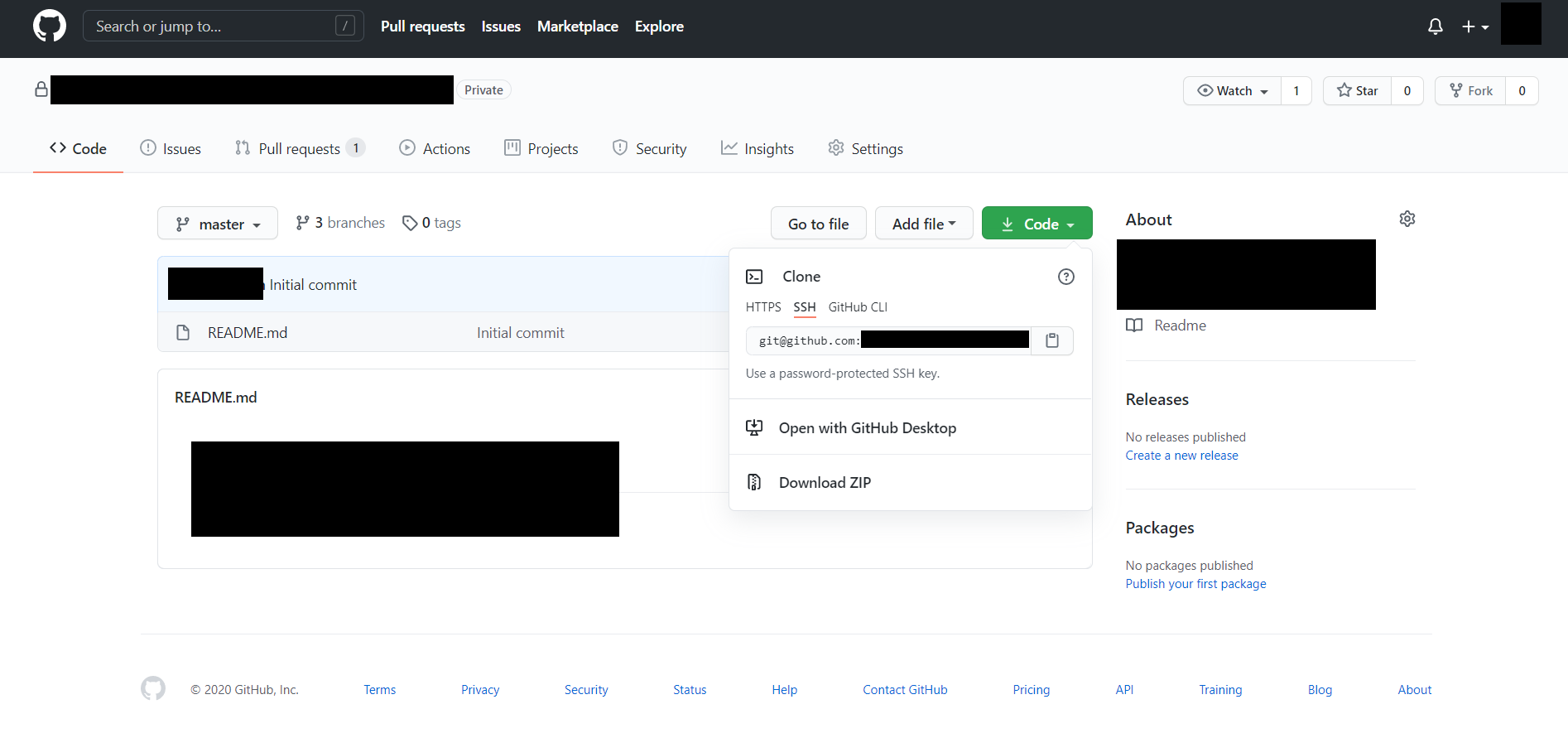Click the Go to file button
Viewport: 1568px width, 738px height.
click(819, 224)
